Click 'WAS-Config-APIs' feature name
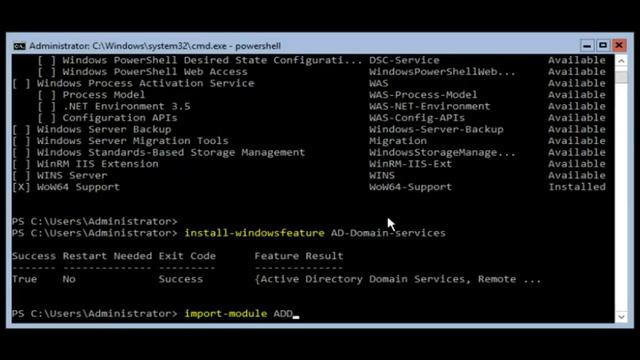The image size is (640, 360). [417, 118]
